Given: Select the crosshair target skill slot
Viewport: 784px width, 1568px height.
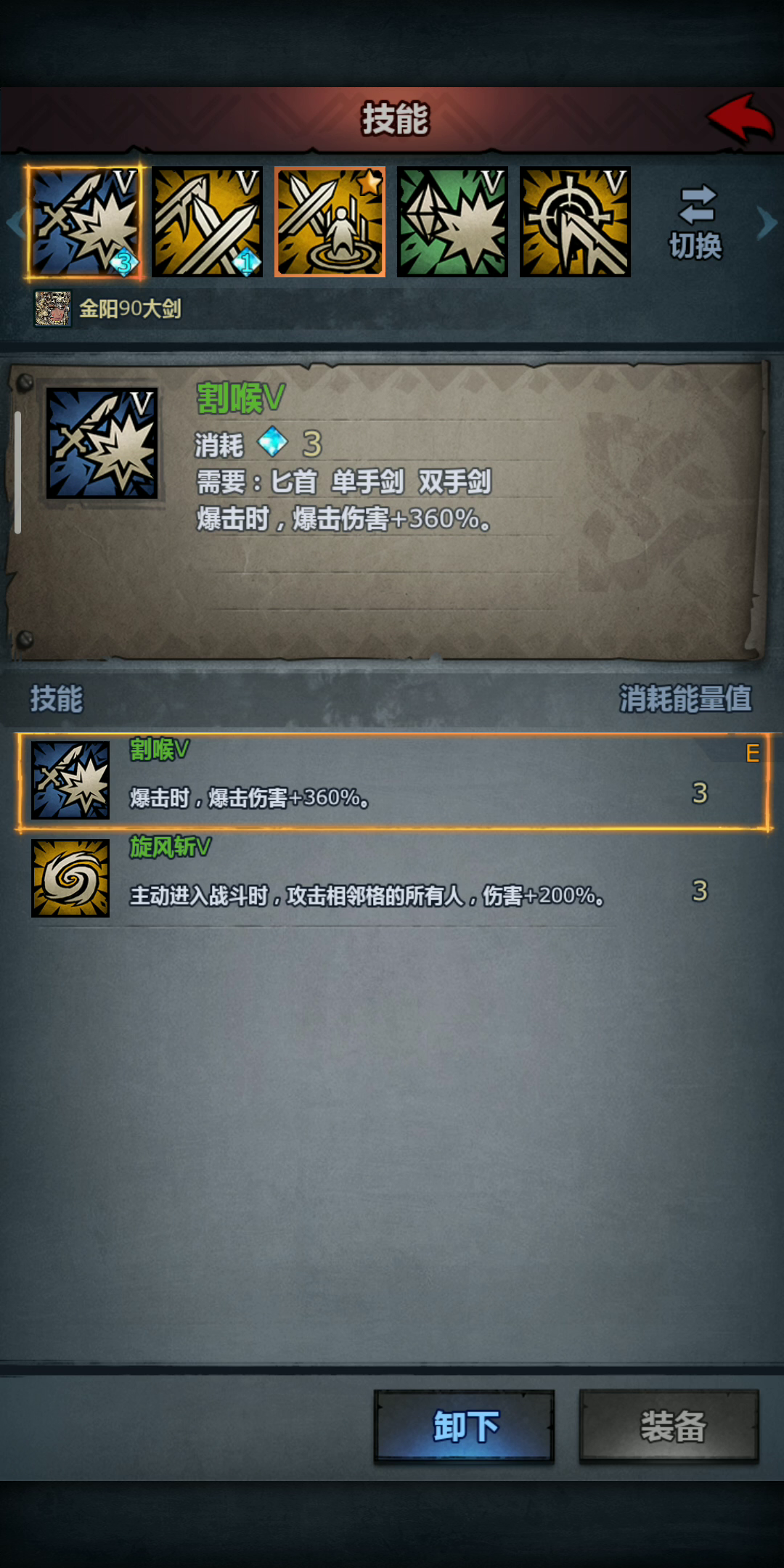Looking at the screenshot, I should [575, 222].
